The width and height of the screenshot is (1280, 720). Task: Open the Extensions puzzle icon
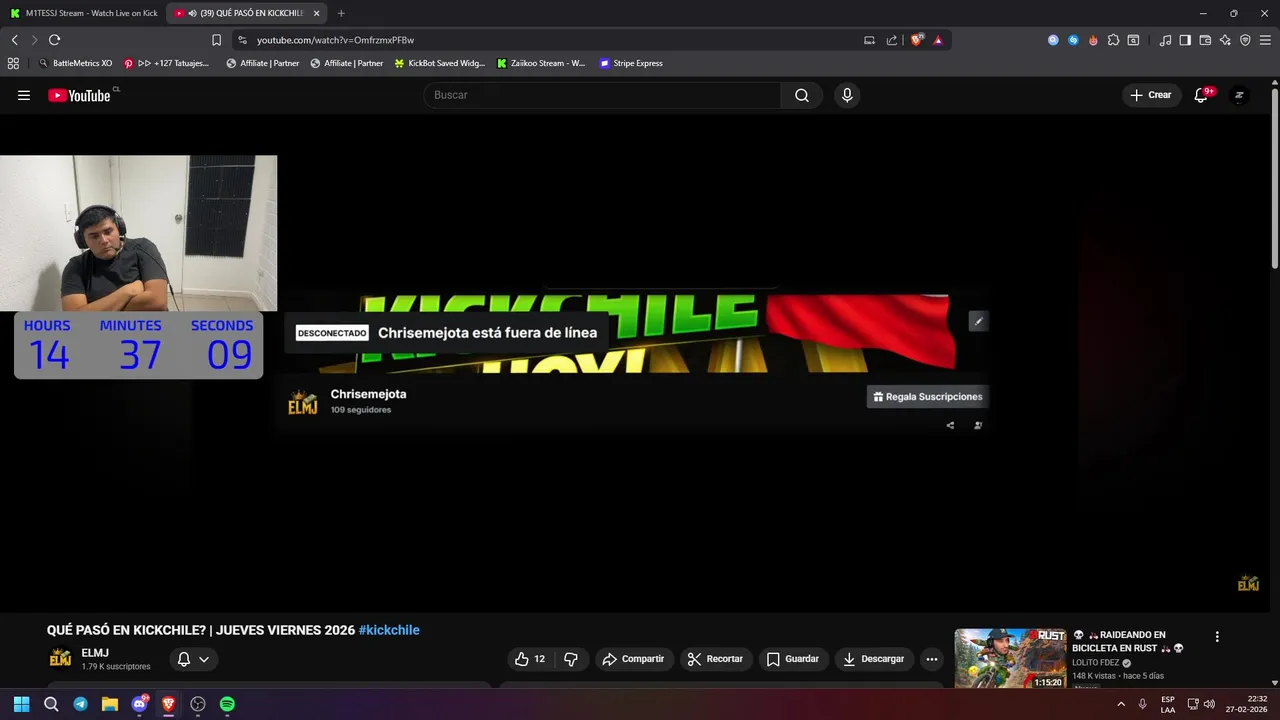(1113, 40)
